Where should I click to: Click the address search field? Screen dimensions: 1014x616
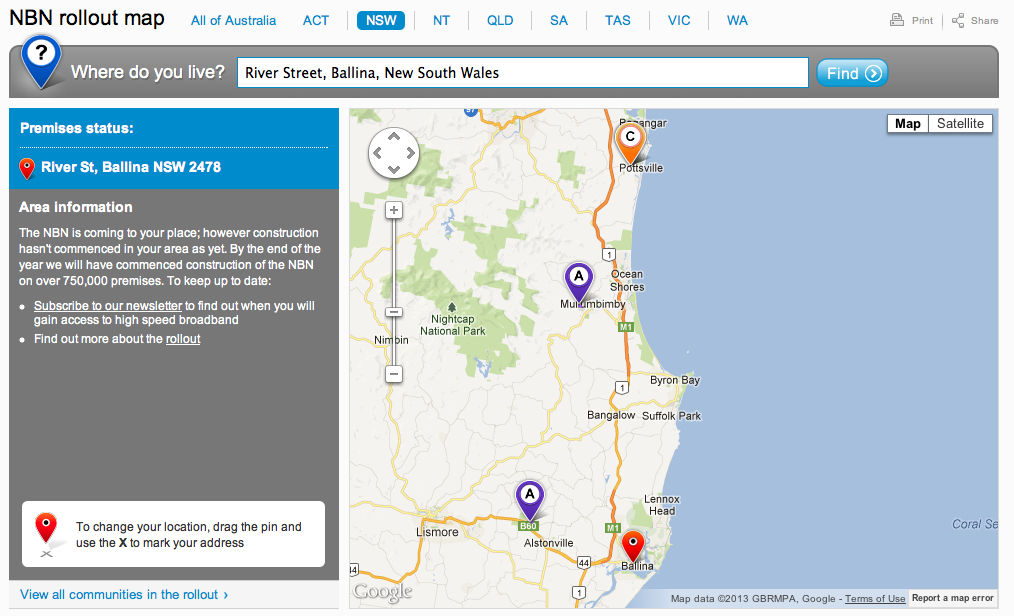523,72
